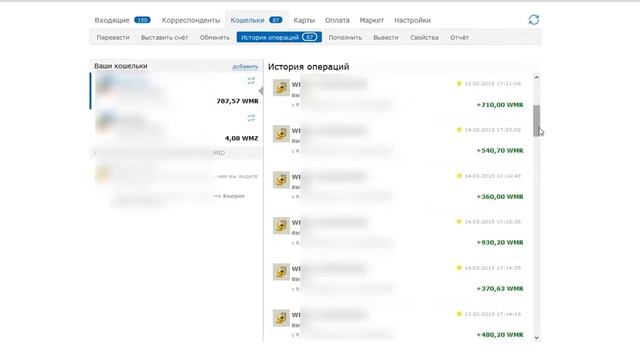Click the operation icon for +360,00 WMR
The image size is (640, 360).
coord(281,180)
